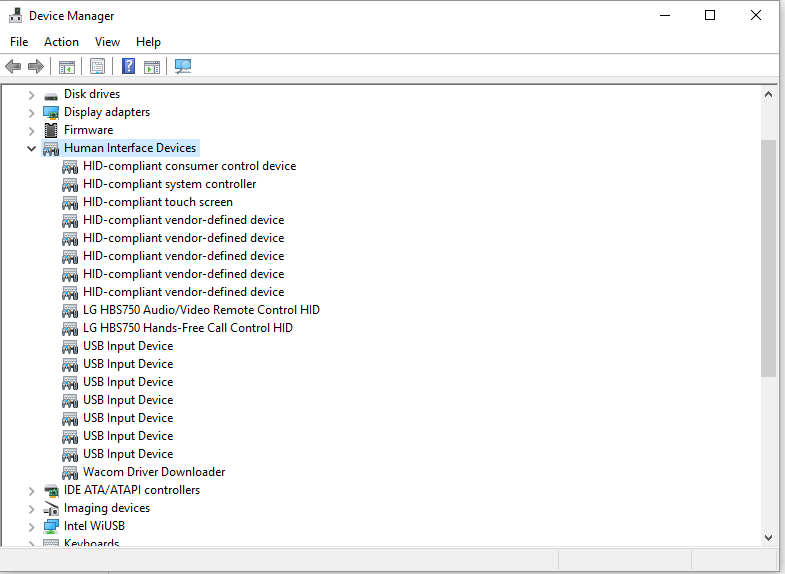This screenshot has width=785, height=574.
Task: Click the scrollbar down arrow
Action: coord(768,538)
